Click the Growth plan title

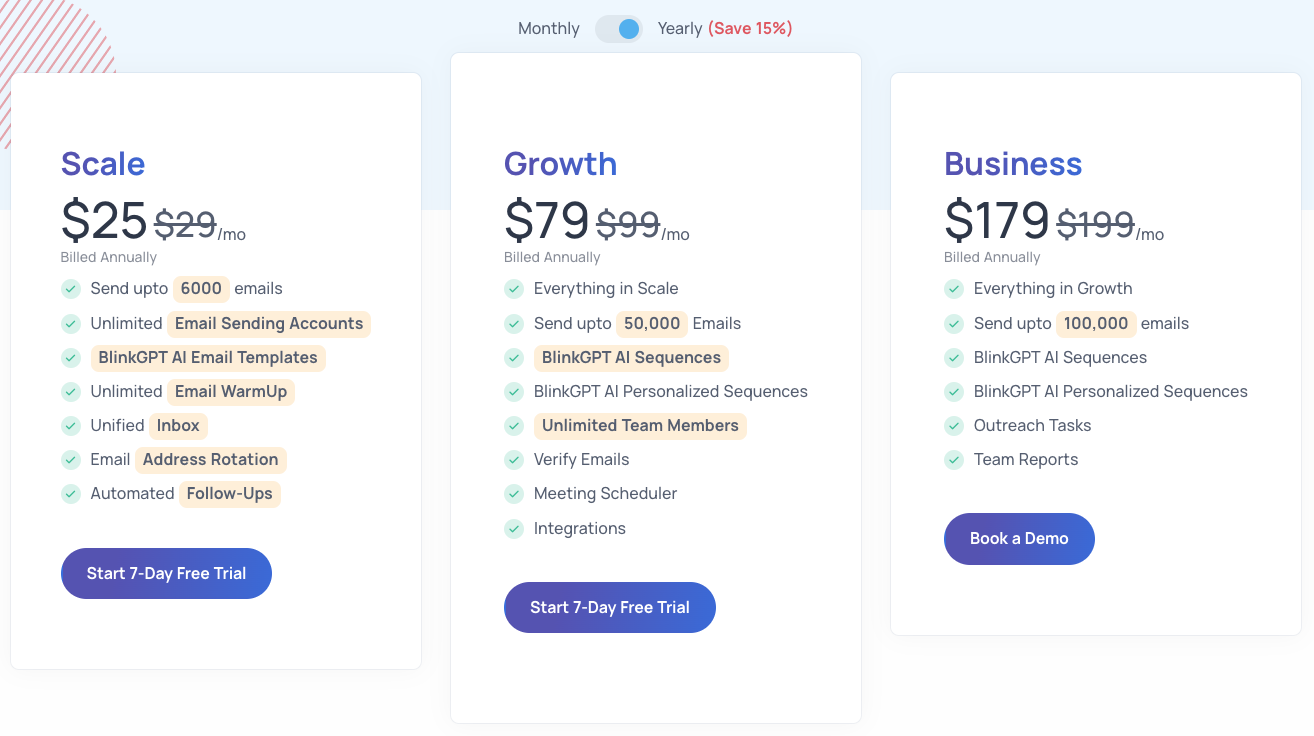pyautogui.click(x=560, y=164)
